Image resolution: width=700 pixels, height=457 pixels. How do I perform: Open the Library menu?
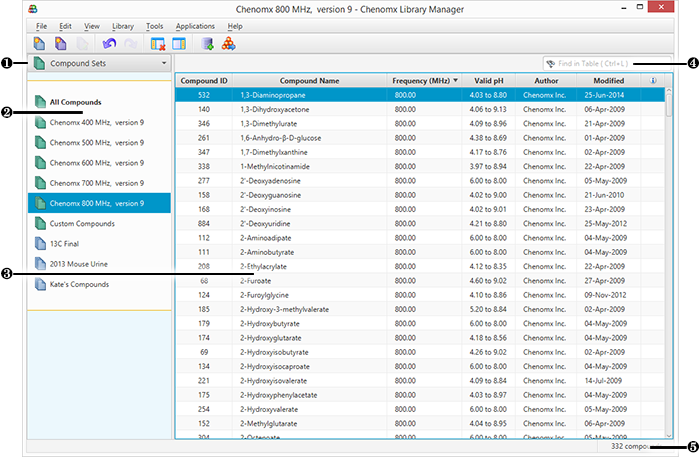point(123,25)
